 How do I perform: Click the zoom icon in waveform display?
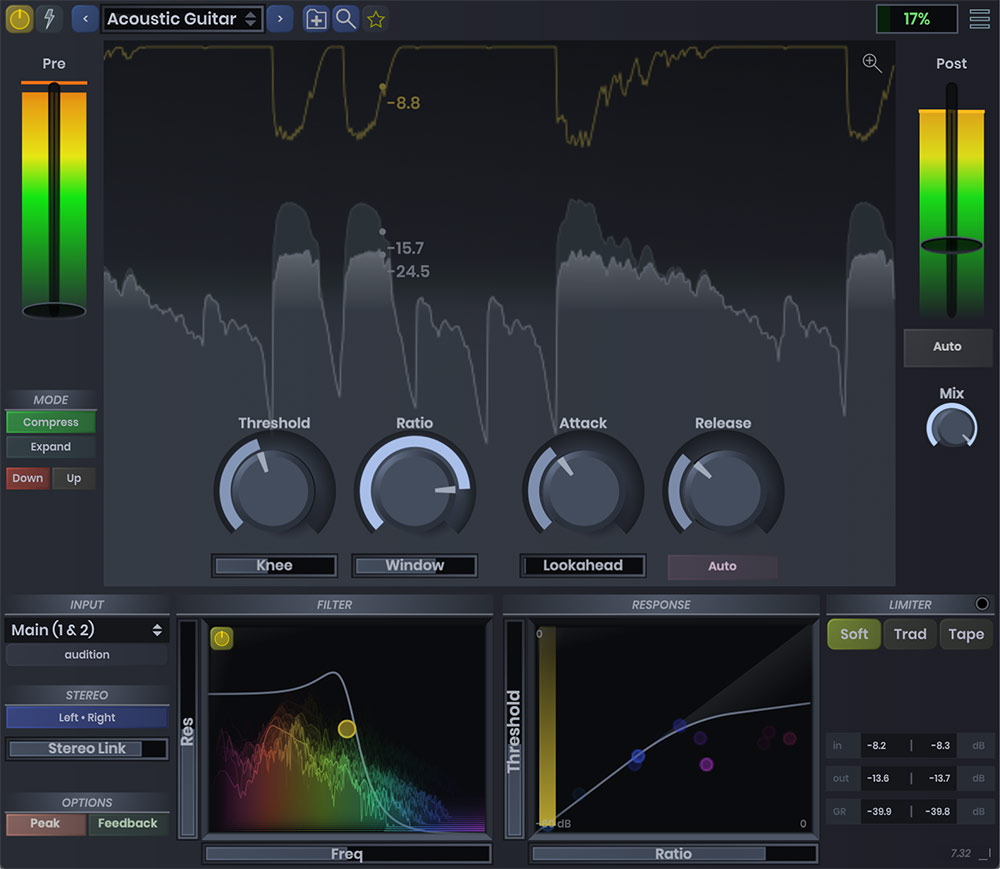872,63
